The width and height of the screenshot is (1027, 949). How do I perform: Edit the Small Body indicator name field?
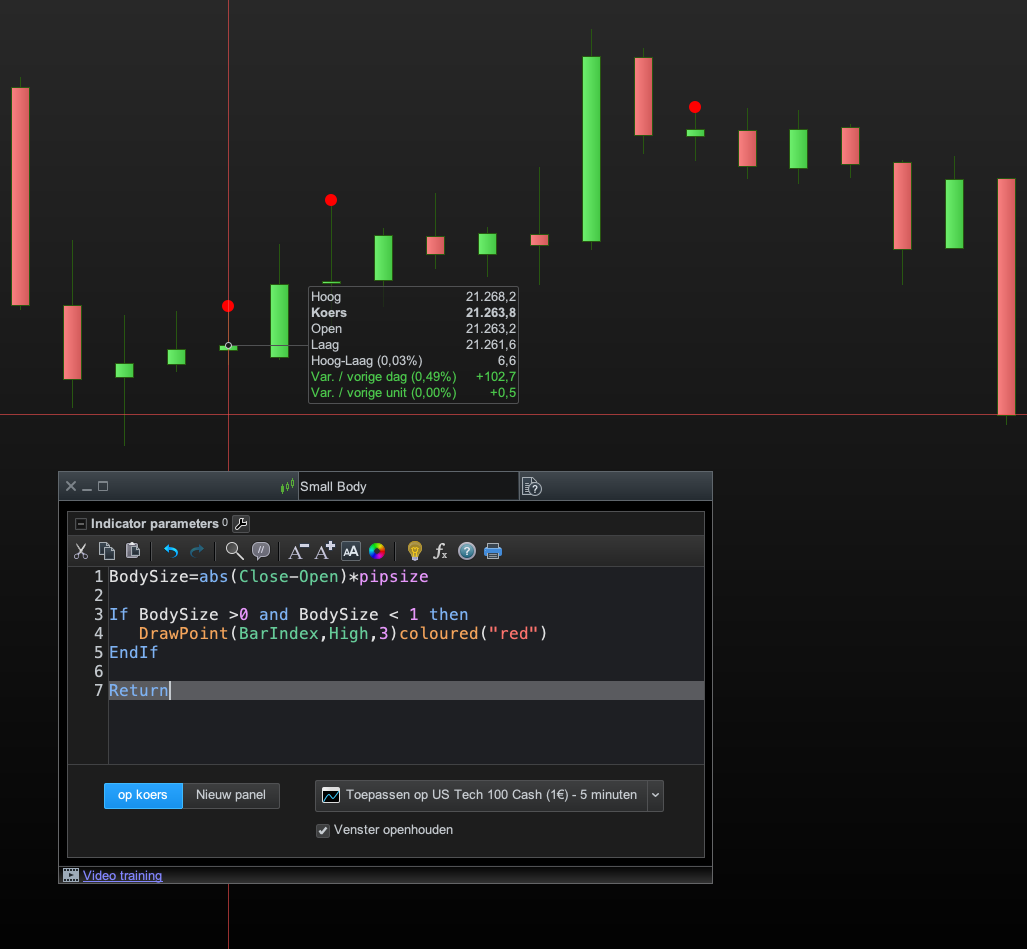[x=408, y=487]
